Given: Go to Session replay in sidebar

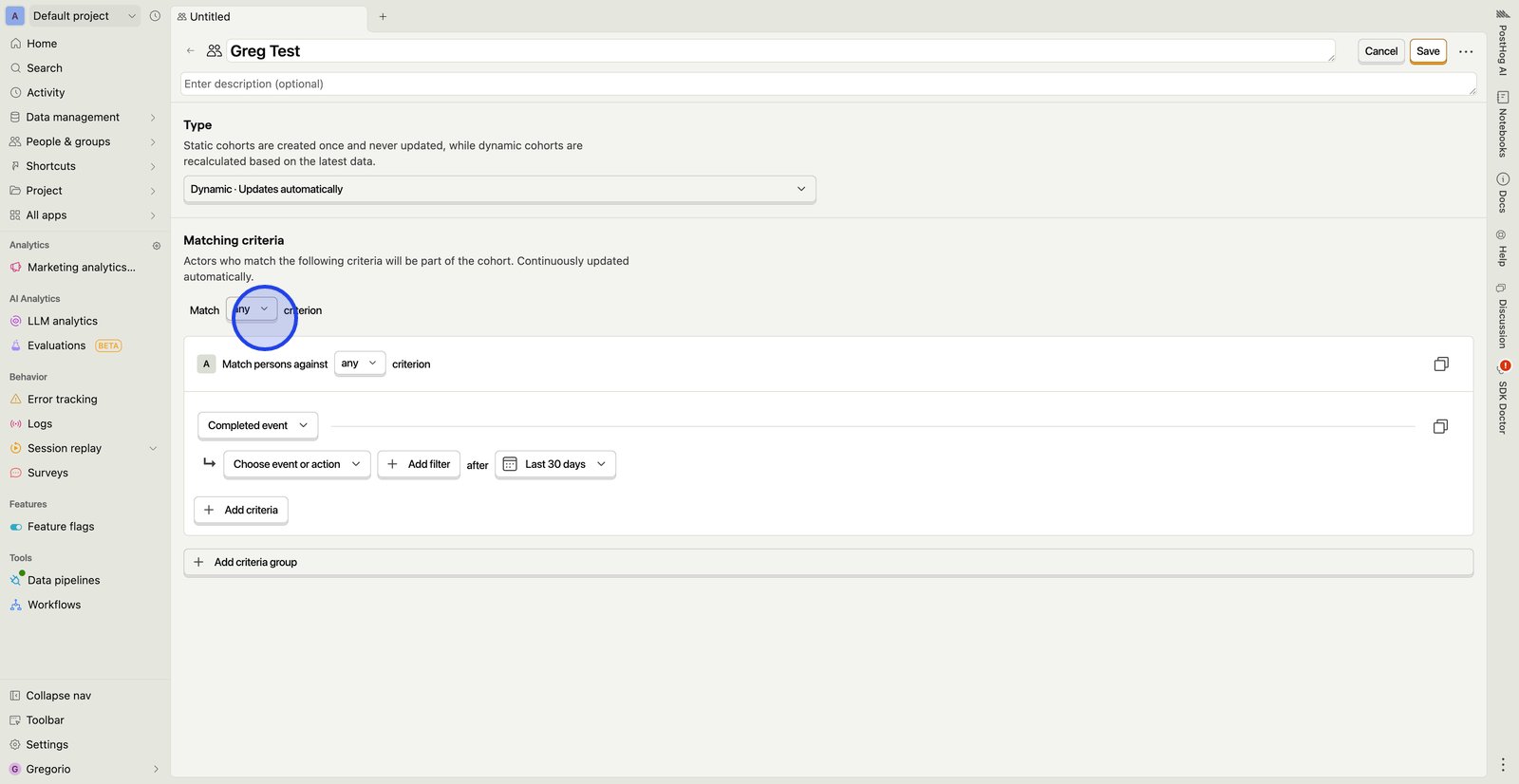Looking at the screenshot, I should click(x=65, y=448).
